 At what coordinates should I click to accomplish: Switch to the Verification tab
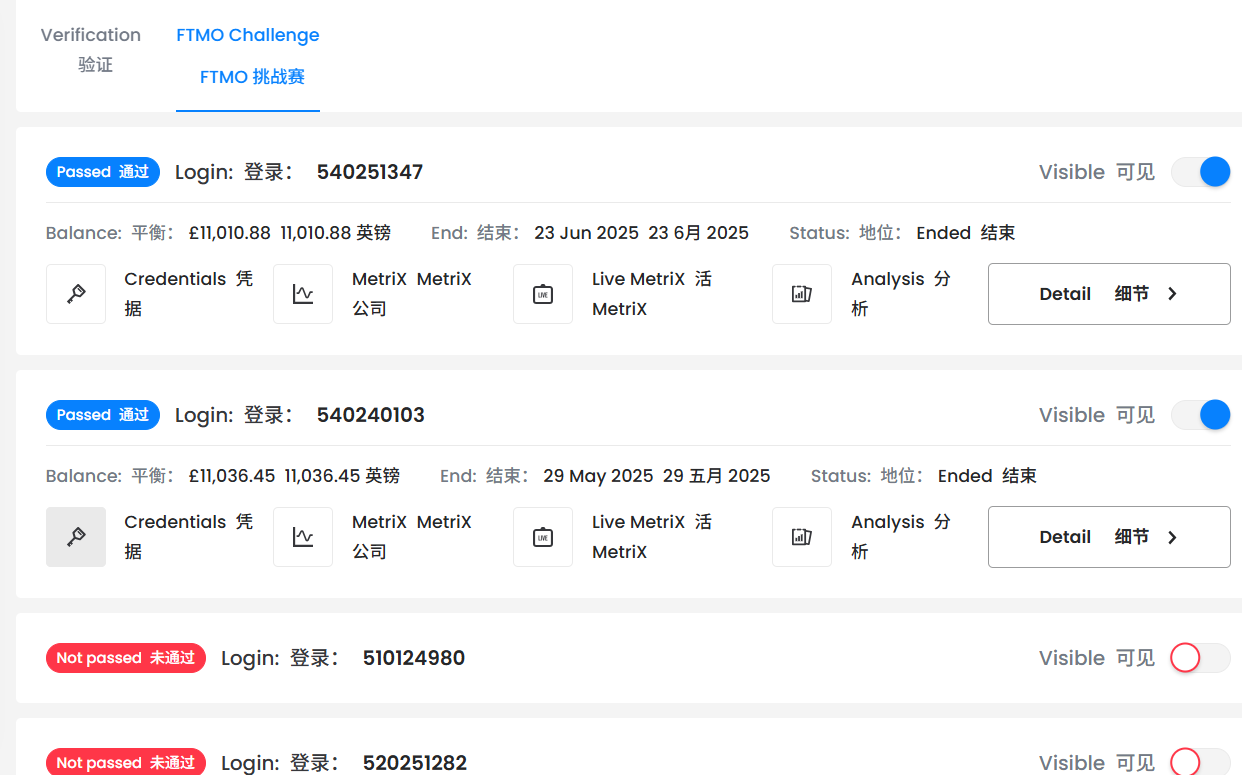click(91, 50)
